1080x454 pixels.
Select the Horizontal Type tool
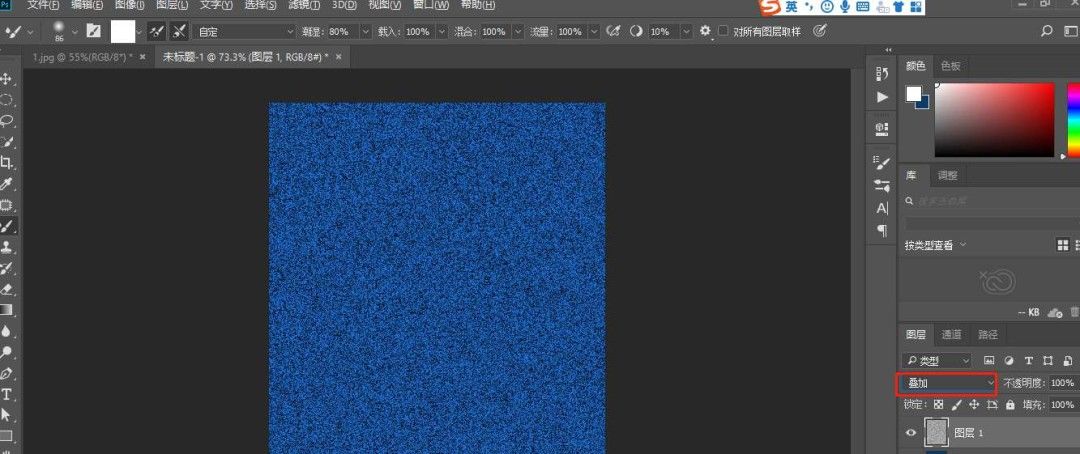click(7, 394)
